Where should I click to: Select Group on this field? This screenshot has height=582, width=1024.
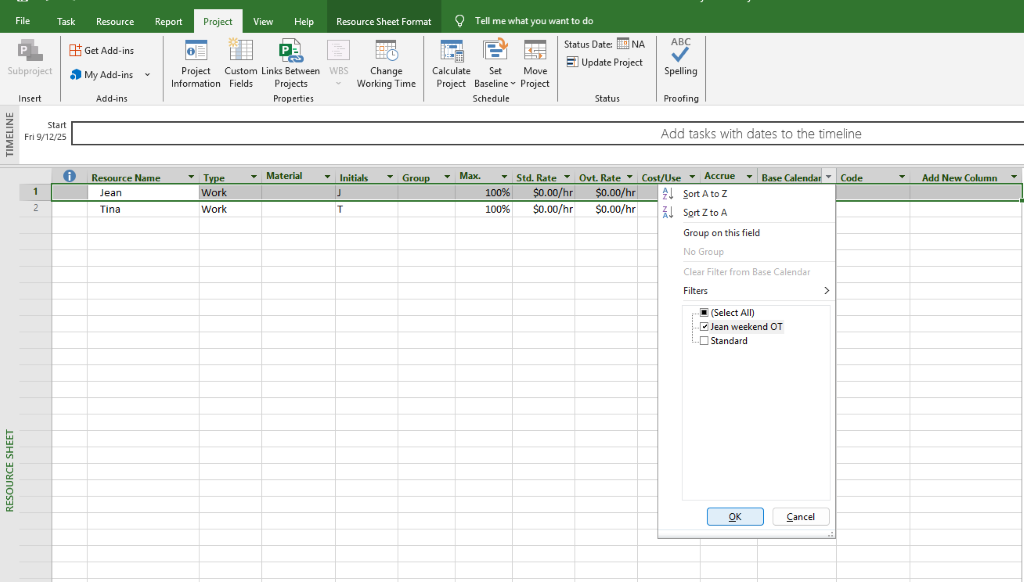tap(721, 233)
